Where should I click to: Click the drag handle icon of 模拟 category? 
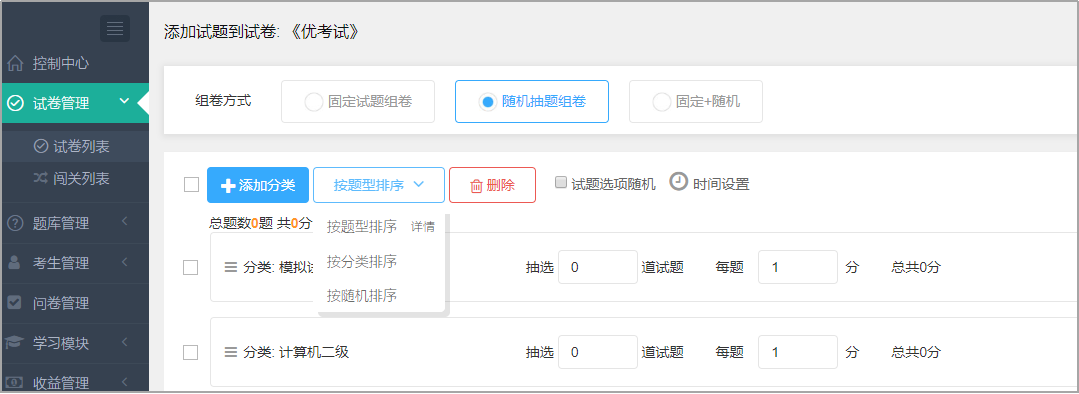[231, 267]
